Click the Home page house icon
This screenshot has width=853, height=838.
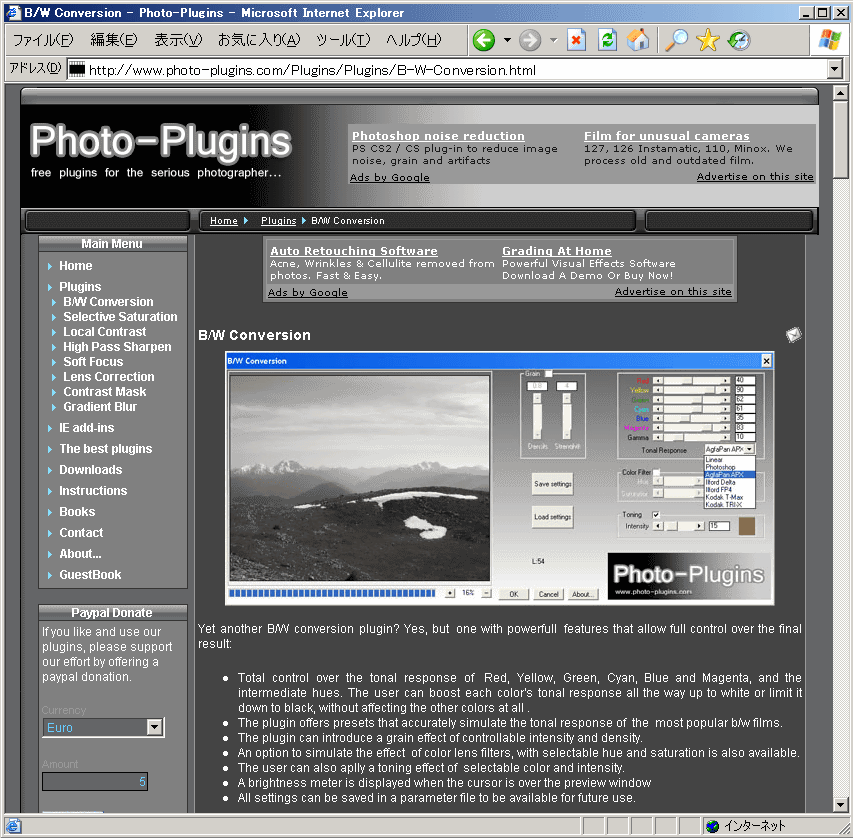click(x=638, y=40)
